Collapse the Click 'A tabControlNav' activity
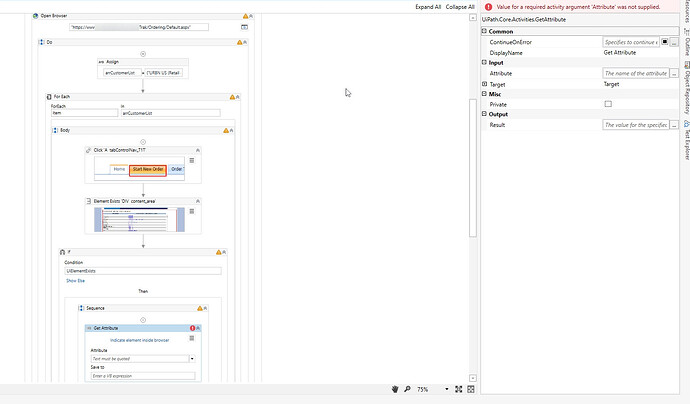The image size is (690, 404). point(198,150)
